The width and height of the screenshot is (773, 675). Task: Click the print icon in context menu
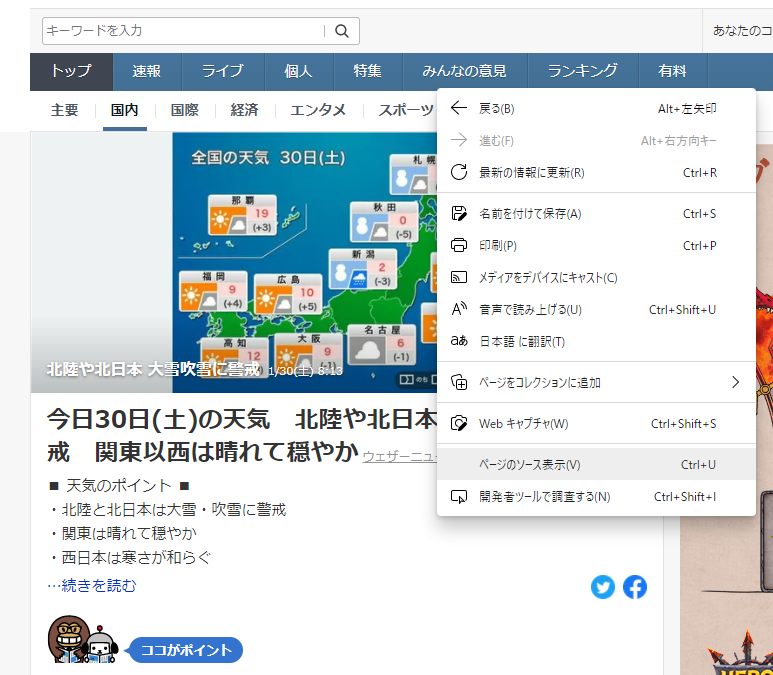tap(459, 245)
